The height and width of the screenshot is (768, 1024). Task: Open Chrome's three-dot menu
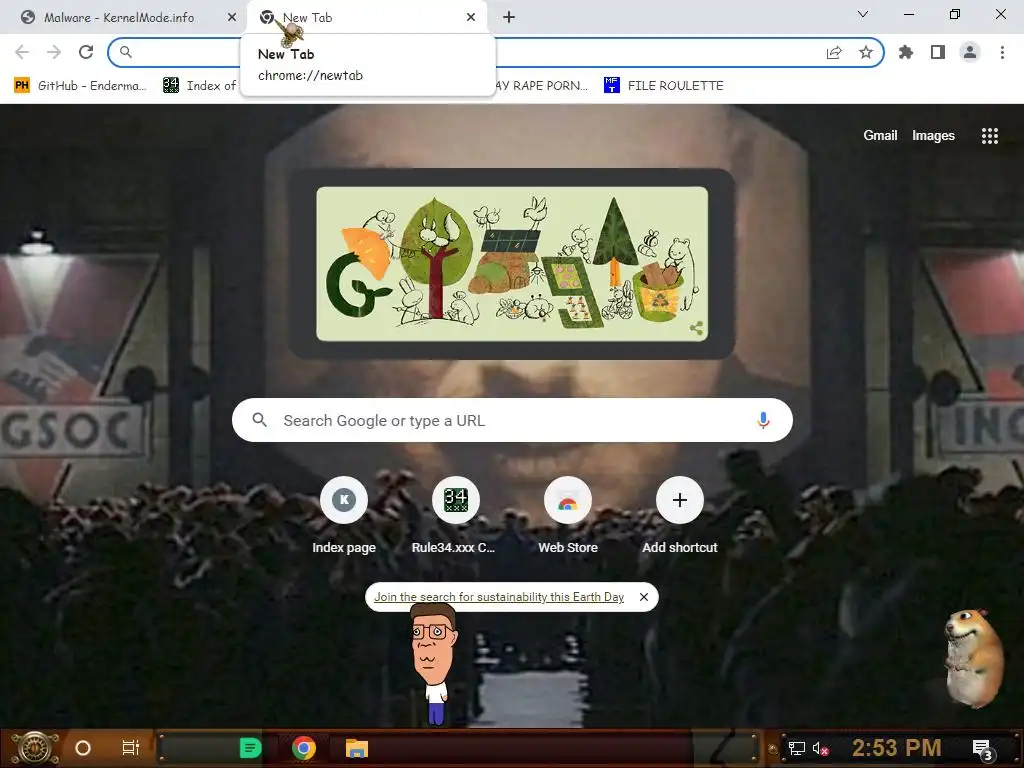(x=1002, y=52)
